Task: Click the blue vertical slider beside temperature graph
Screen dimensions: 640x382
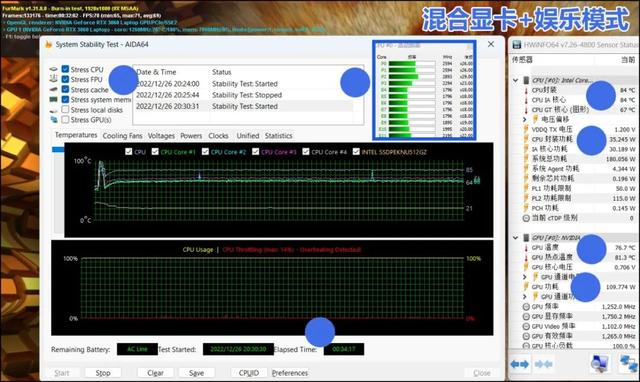Action: point(58,150)
